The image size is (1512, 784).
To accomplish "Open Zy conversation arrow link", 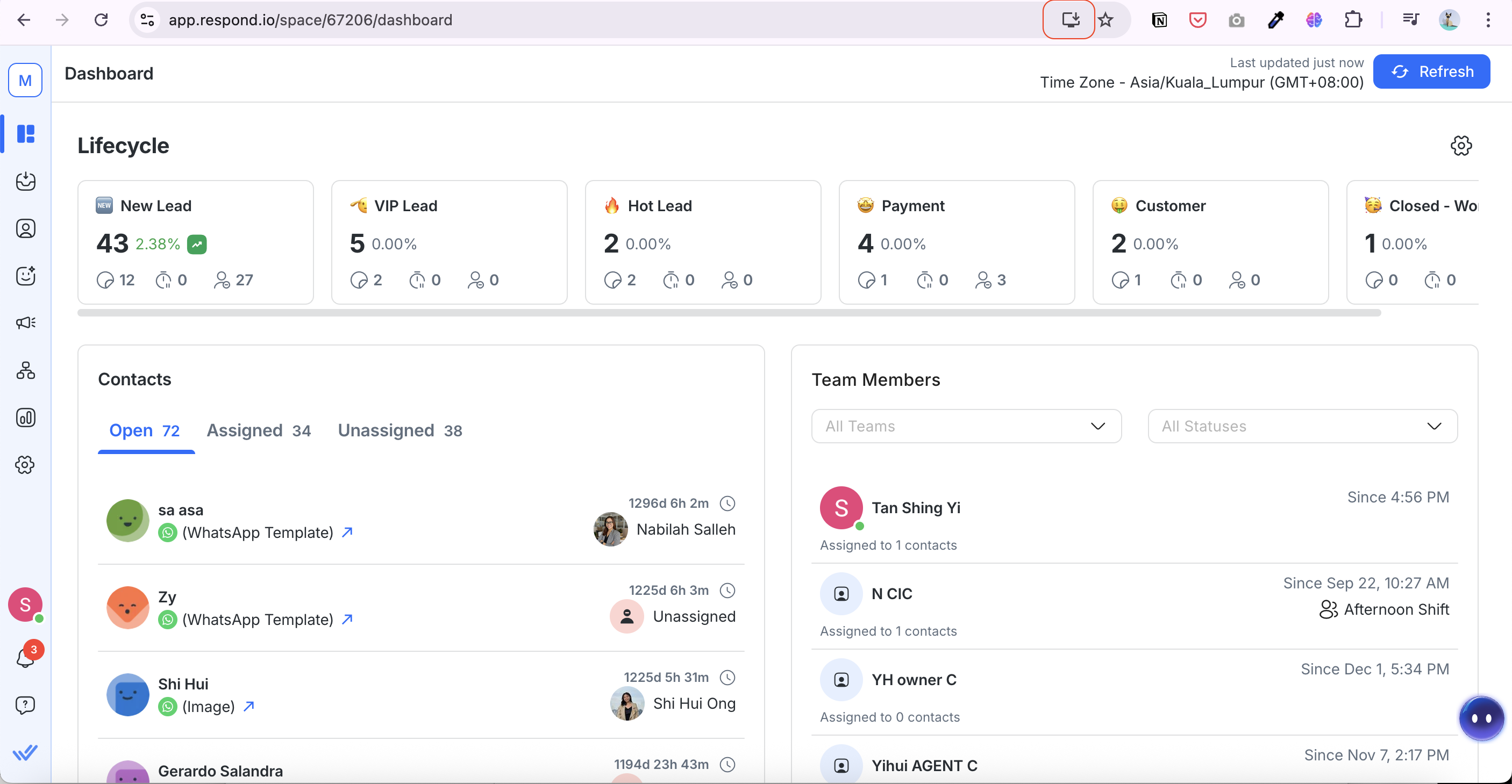I will 347,619.
